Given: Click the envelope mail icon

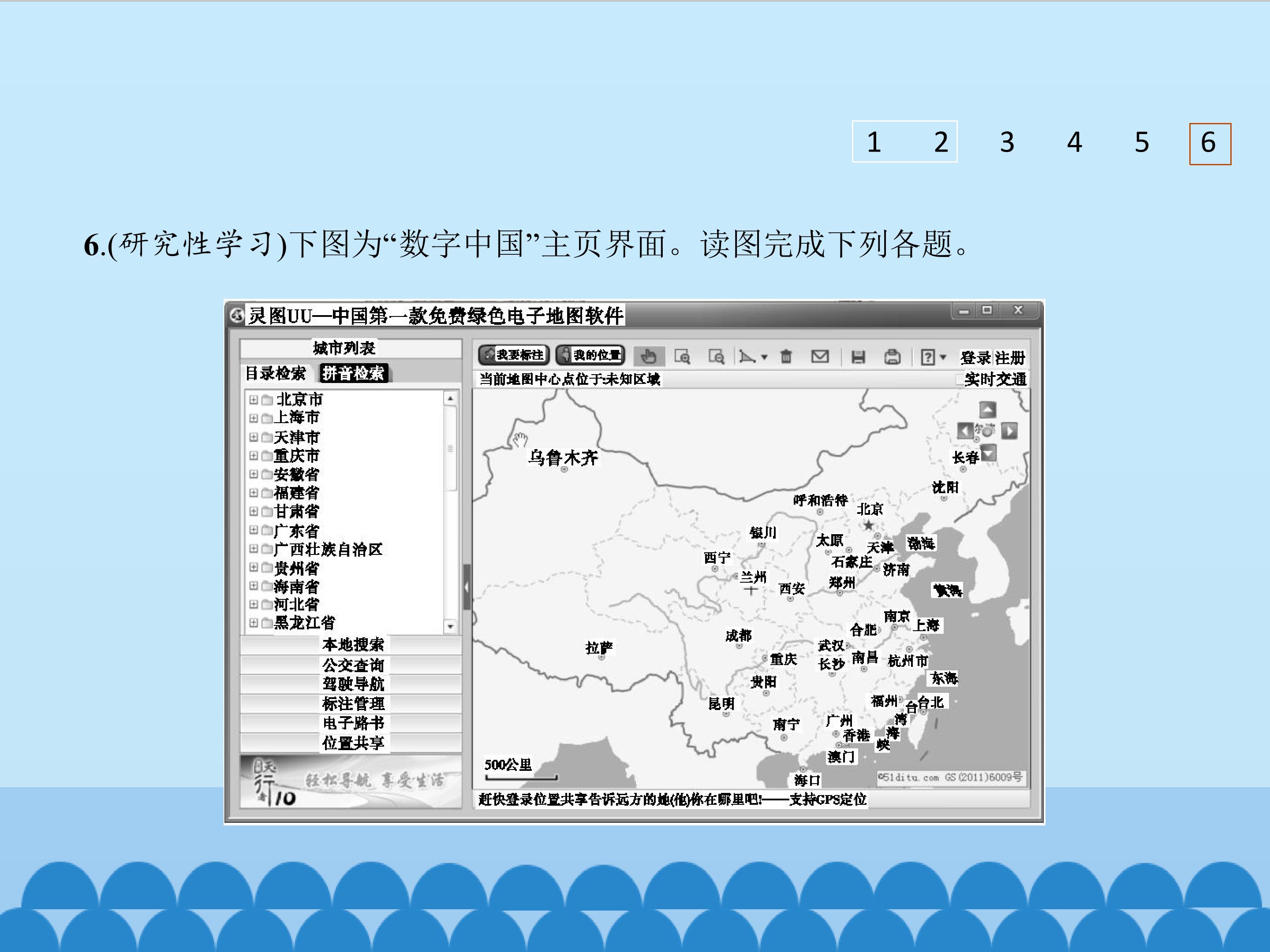Looking at the screenshot, I should click(819, 357).
